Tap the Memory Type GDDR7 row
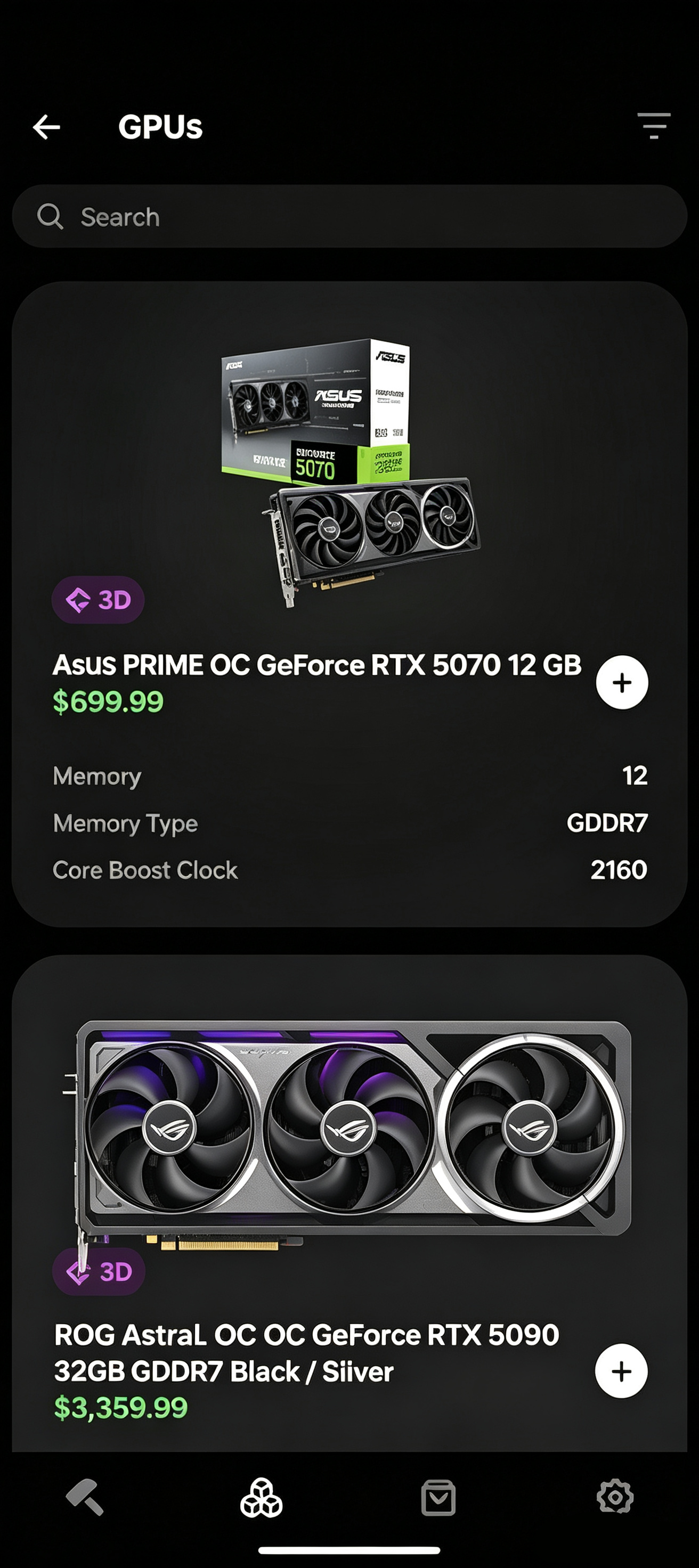Image resolution: width=699 pixels, height=1568 pixels. point(350,823)
